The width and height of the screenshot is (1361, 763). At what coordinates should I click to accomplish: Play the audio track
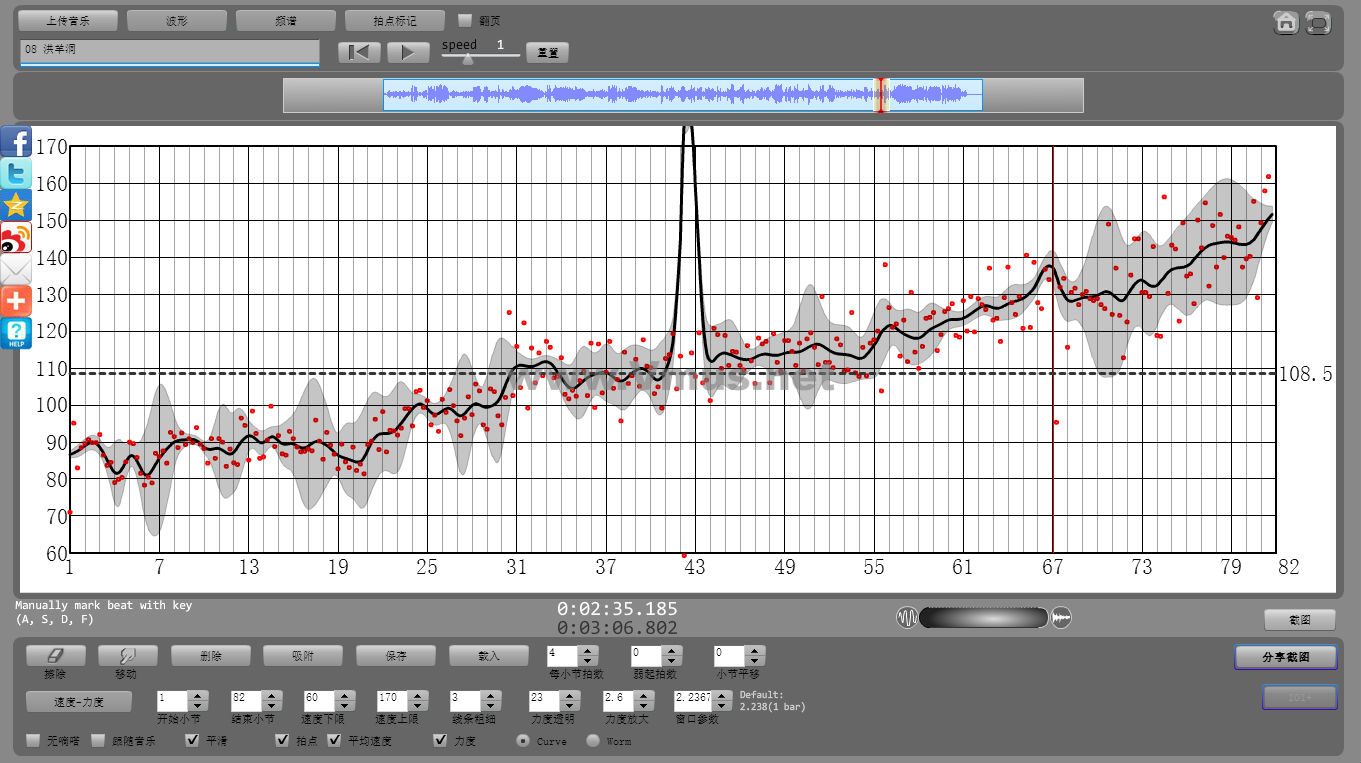pyautogui.click(x=408, y=52)
